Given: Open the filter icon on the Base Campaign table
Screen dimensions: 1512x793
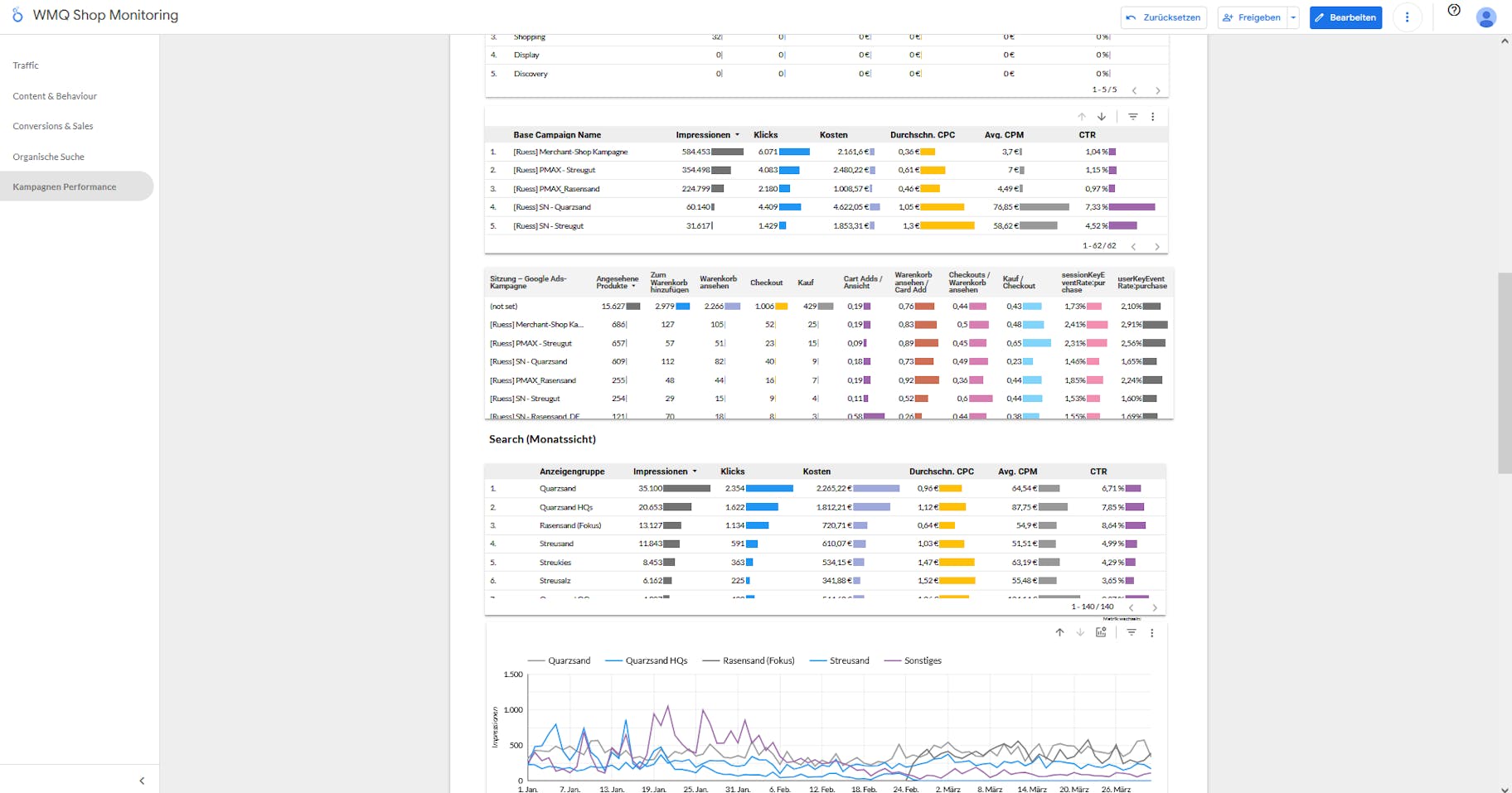Looking at the screenshot, I should point(1133,116).
